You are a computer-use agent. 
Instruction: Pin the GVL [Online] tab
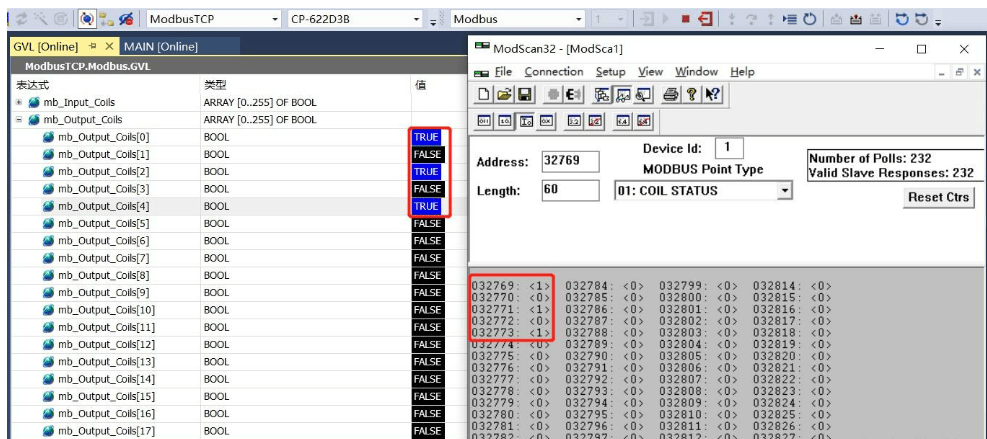(93, 47)
